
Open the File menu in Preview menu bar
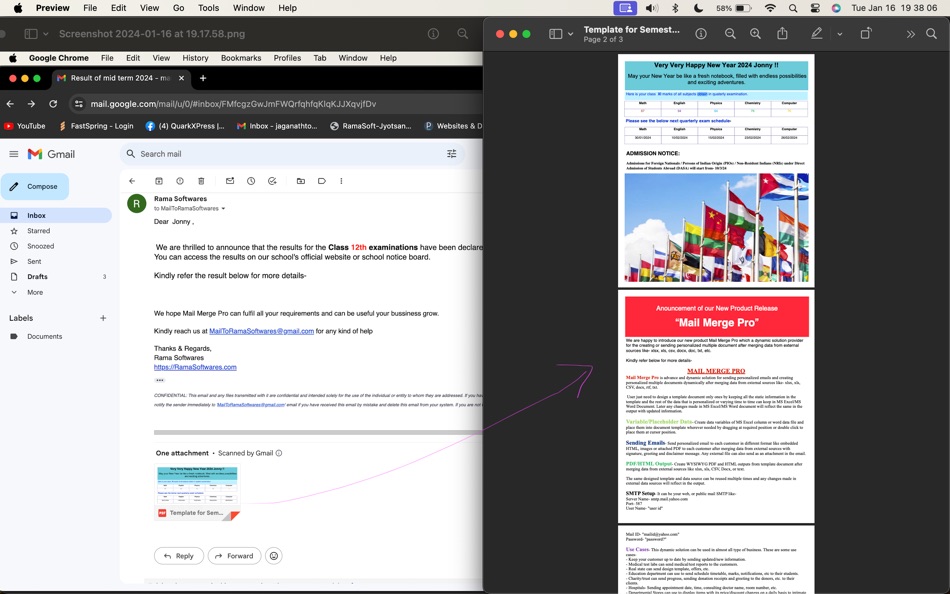[x=90, y=8]
